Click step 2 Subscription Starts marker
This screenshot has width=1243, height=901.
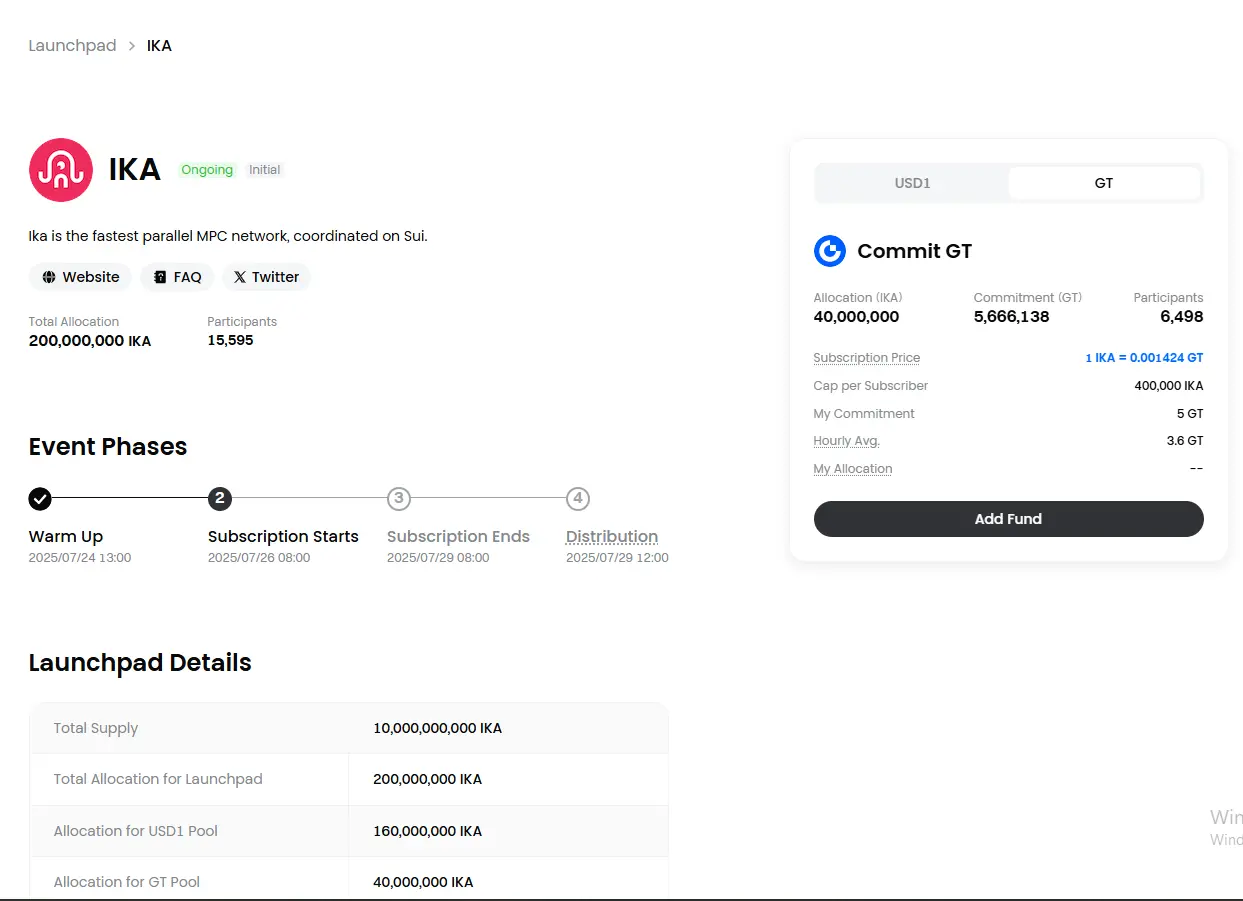tap(220, 498)
